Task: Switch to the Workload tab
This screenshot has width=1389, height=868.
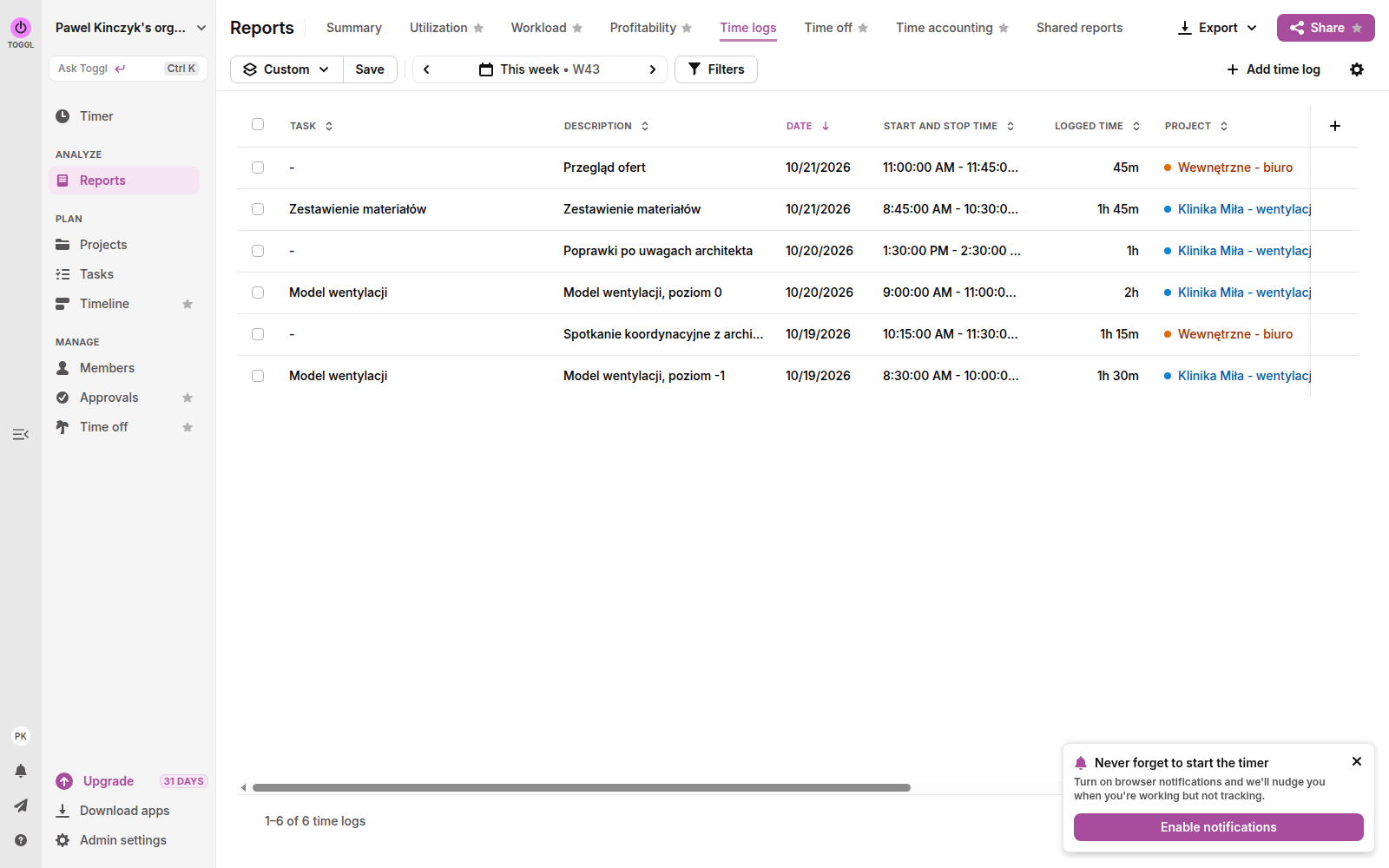Action: click(x=546, y=28)
